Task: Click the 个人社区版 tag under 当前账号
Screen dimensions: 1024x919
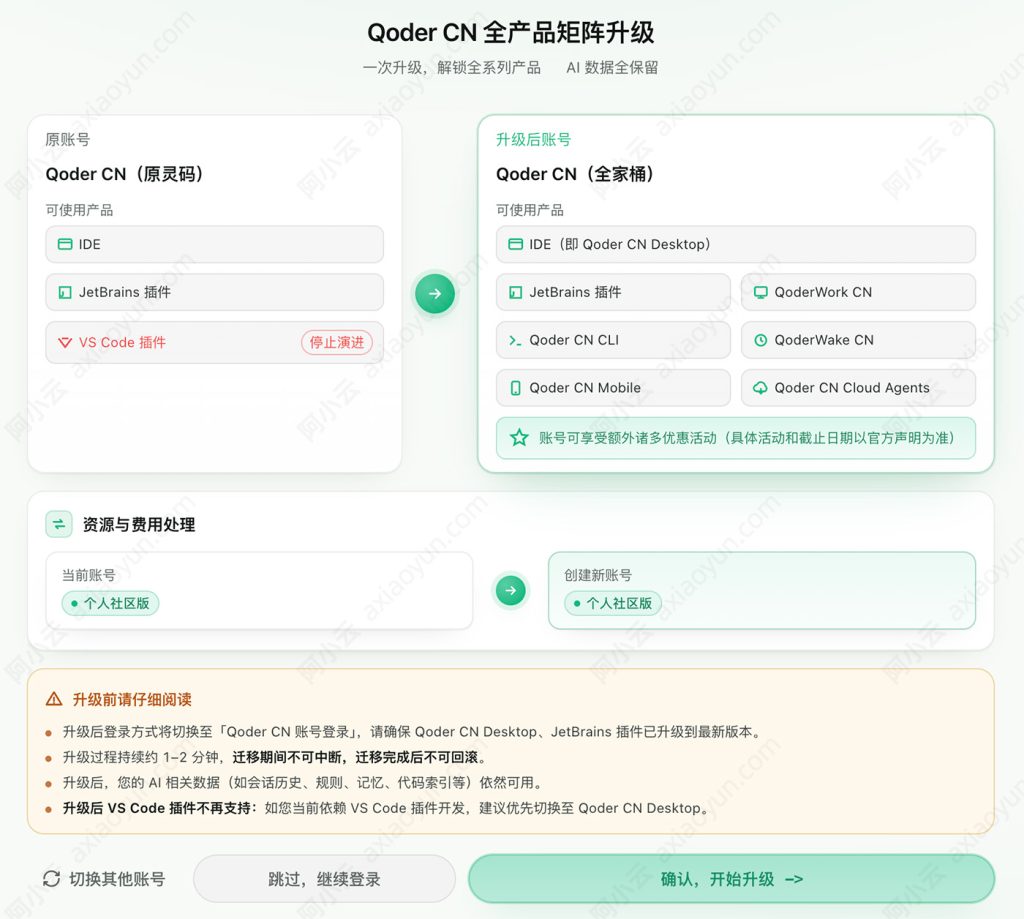Action: point(110,604)
